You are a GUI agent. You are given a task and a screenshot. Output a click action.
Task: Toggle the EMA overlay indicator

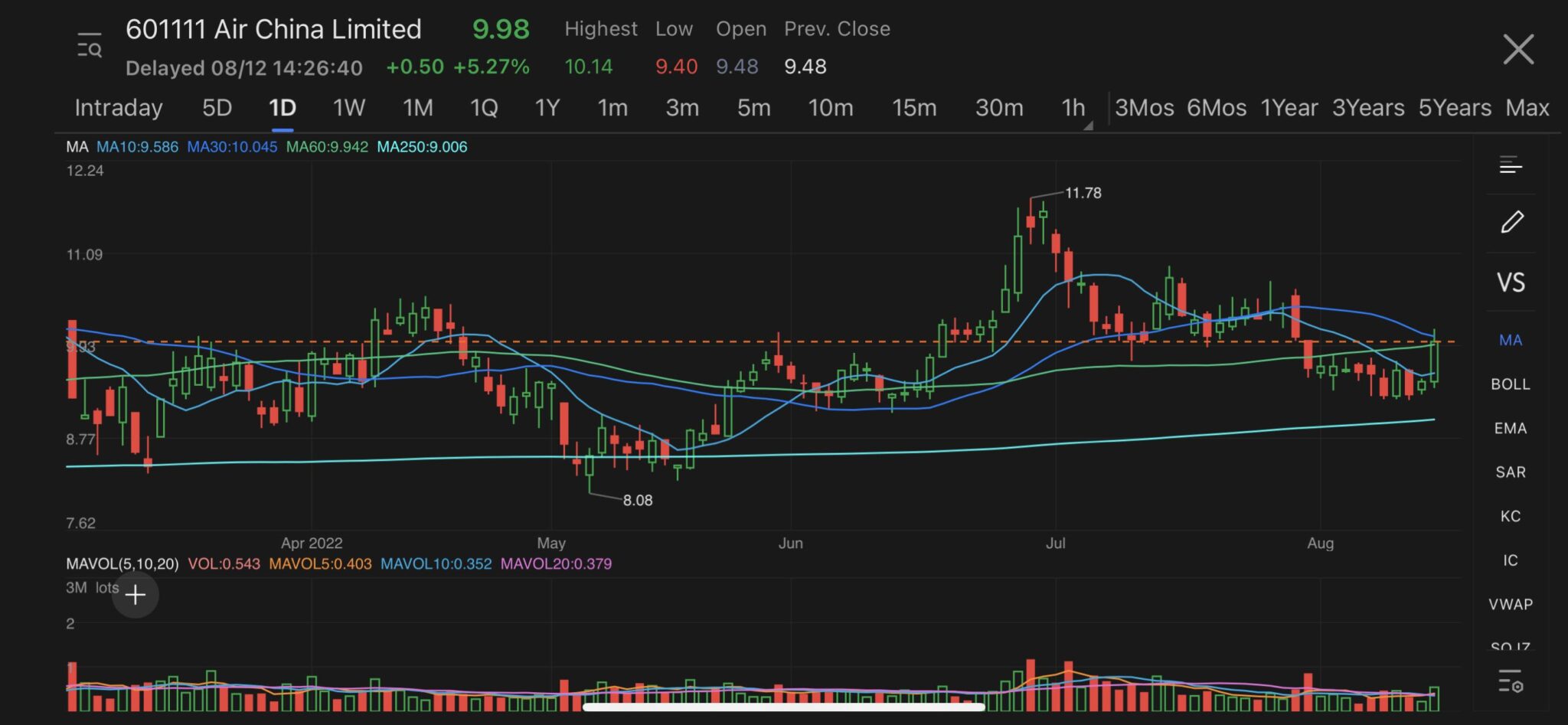(1511, 428)
